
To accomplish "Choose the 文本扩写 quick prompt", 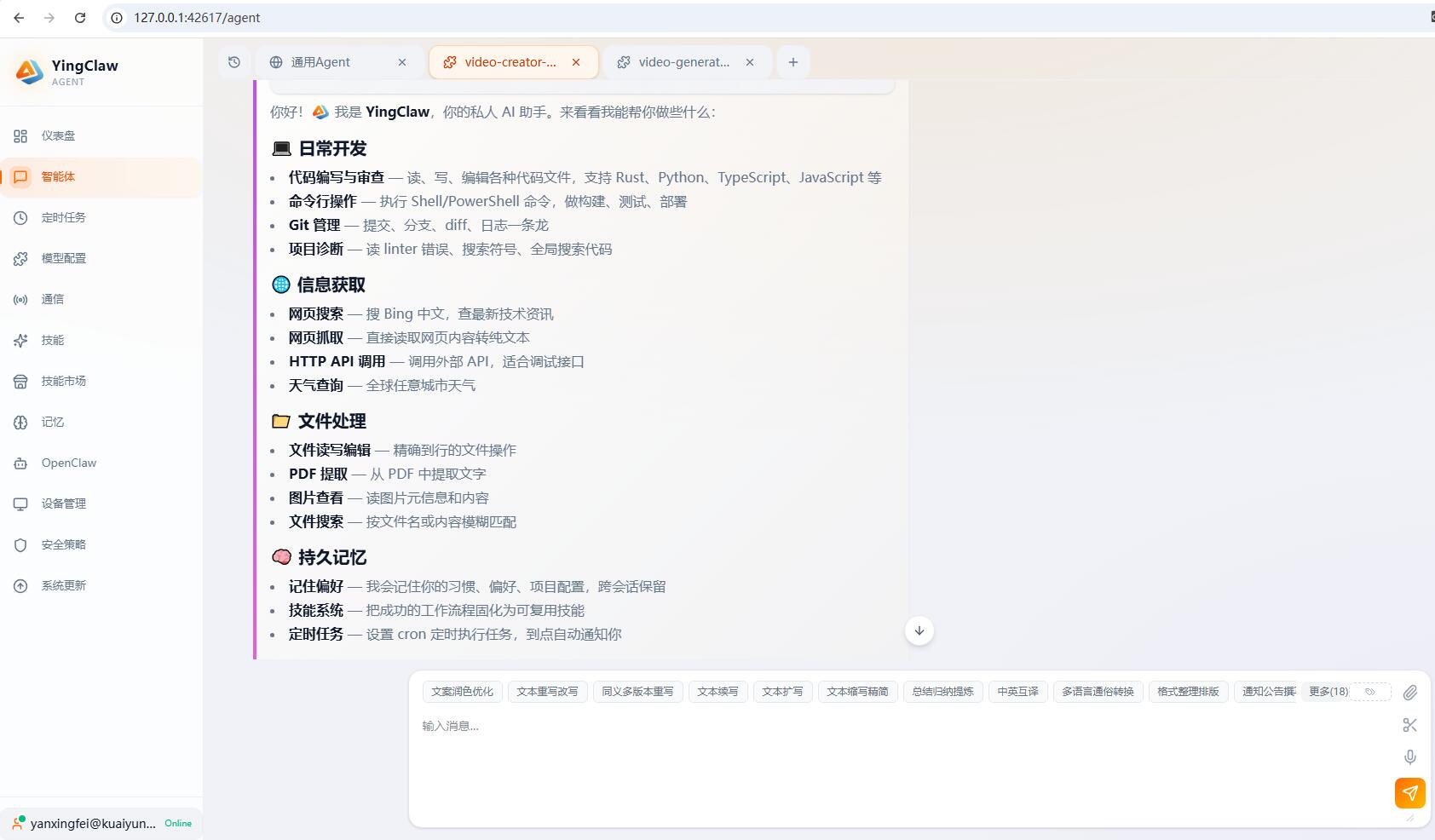I will point(782,692).
